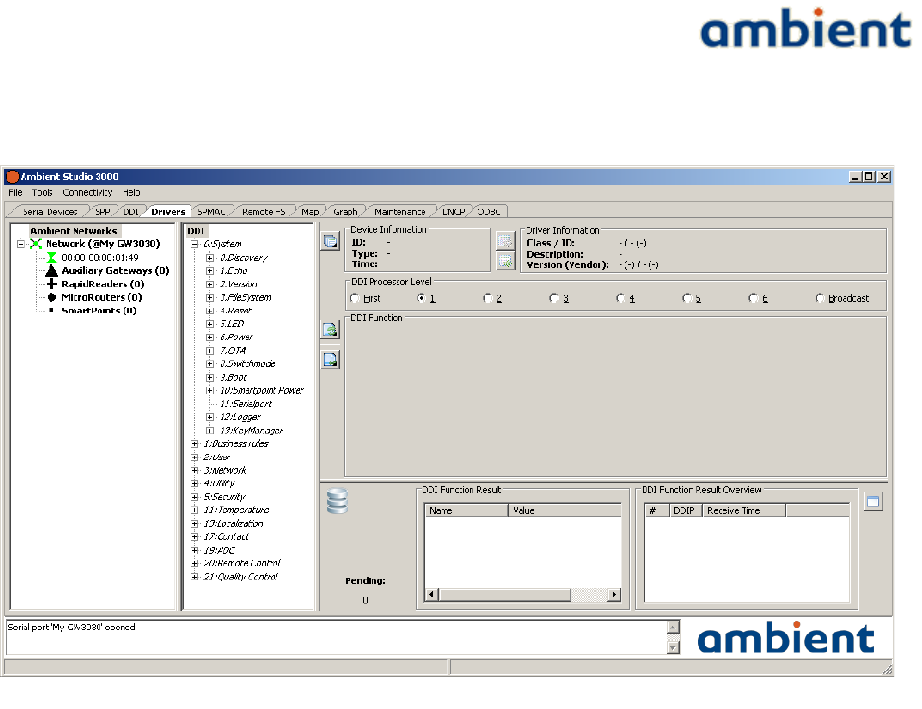Image resolution: width=922 pixels, height=709 pixels.
Task: Select the Broadcast processor level radio
Action: [820, 299]
